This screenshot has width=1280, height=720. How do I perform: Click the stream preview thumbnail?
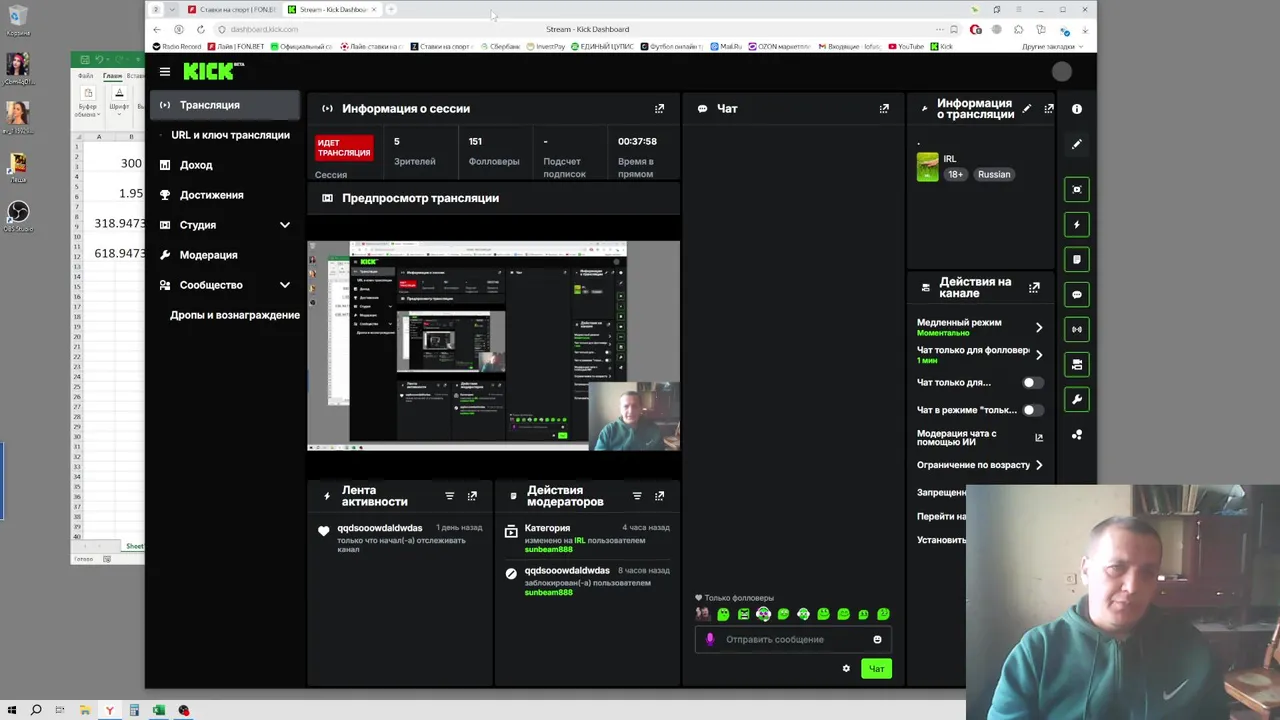point(493,345)
